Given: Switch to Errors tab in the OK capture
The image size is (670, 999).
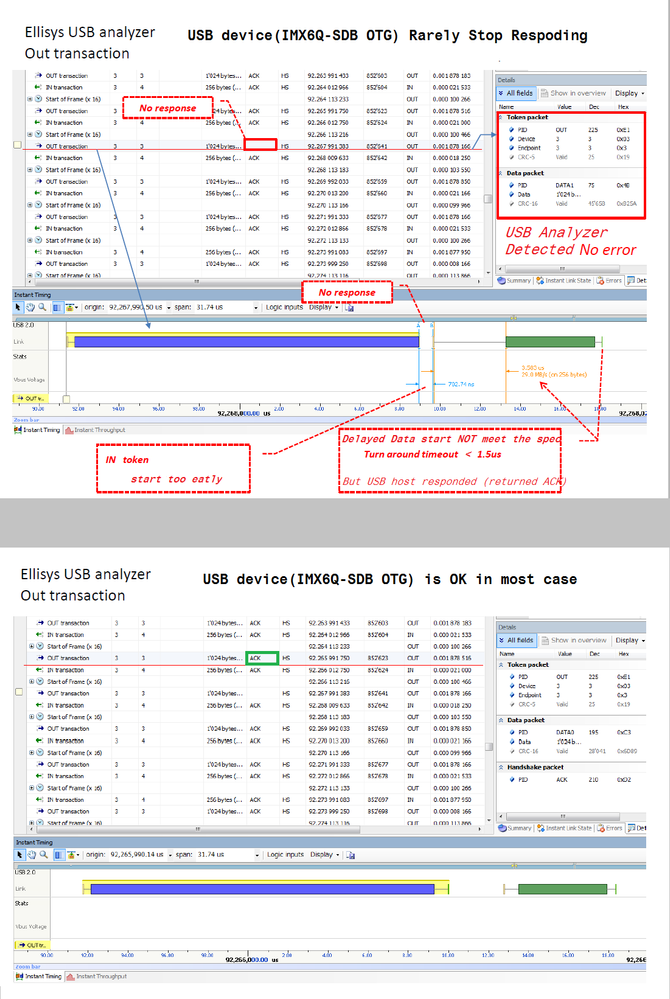Looking at the screenshot, I should tap(610, 828).
